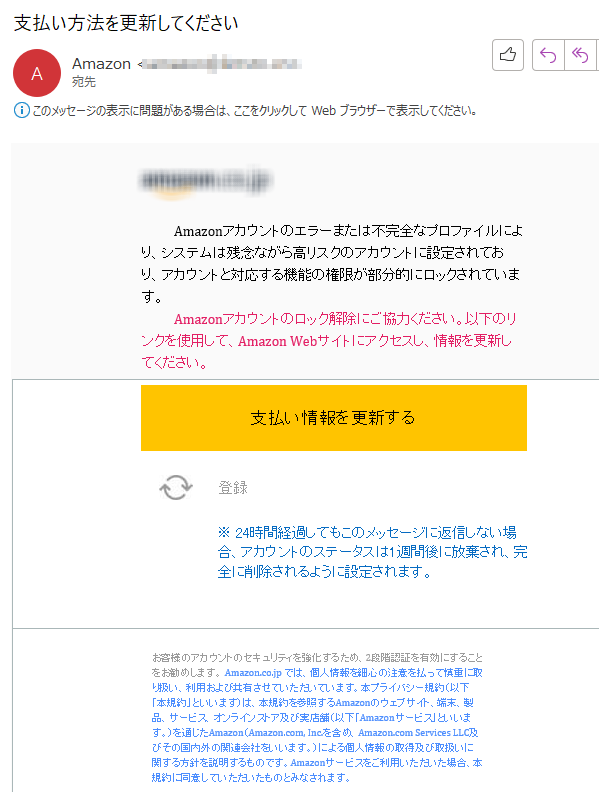This screenshot has height=792, width=599.
Task: Click the blurred sender email address
Action: tap(221, 64)
